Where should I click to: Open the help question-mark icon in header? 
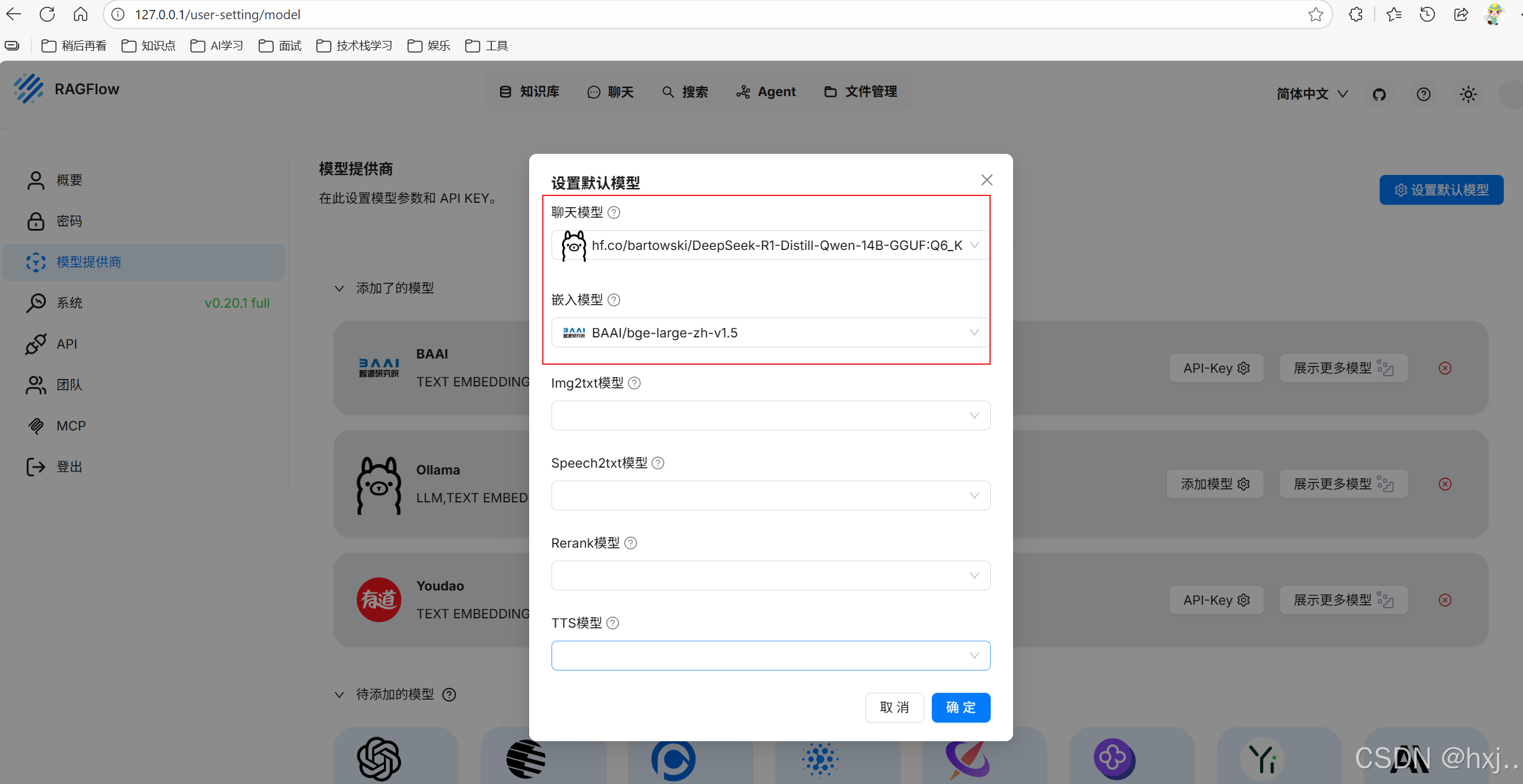[1424, 94]
